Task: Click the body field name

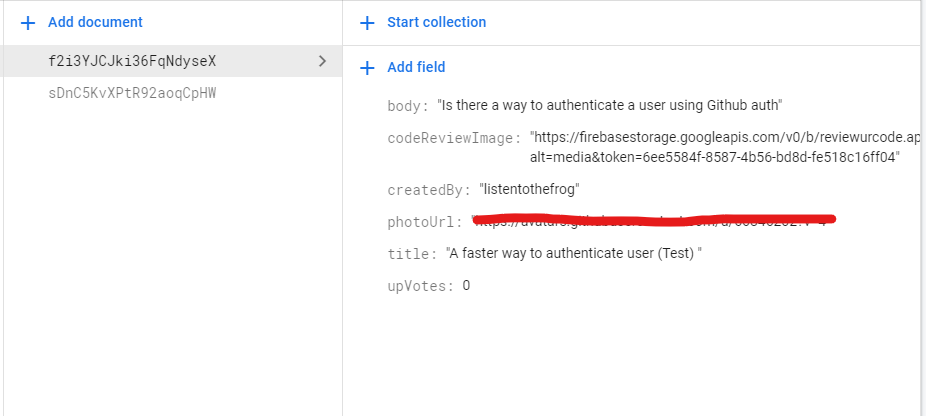Action: tap(407, 106)
